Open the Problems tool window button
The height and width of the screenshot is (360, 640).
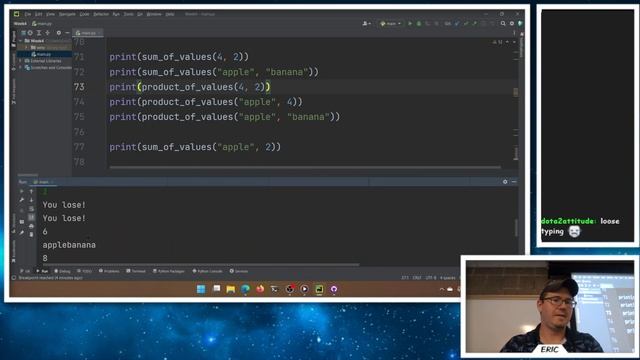109,271
